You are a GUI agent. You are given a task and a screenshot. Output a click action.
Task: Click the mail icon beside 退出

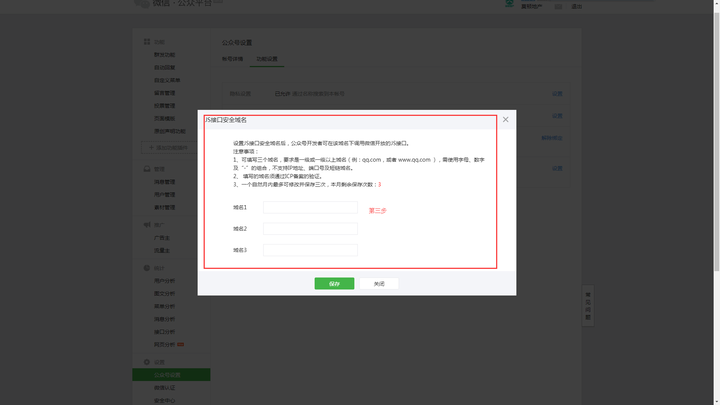(x=558, y=6)
